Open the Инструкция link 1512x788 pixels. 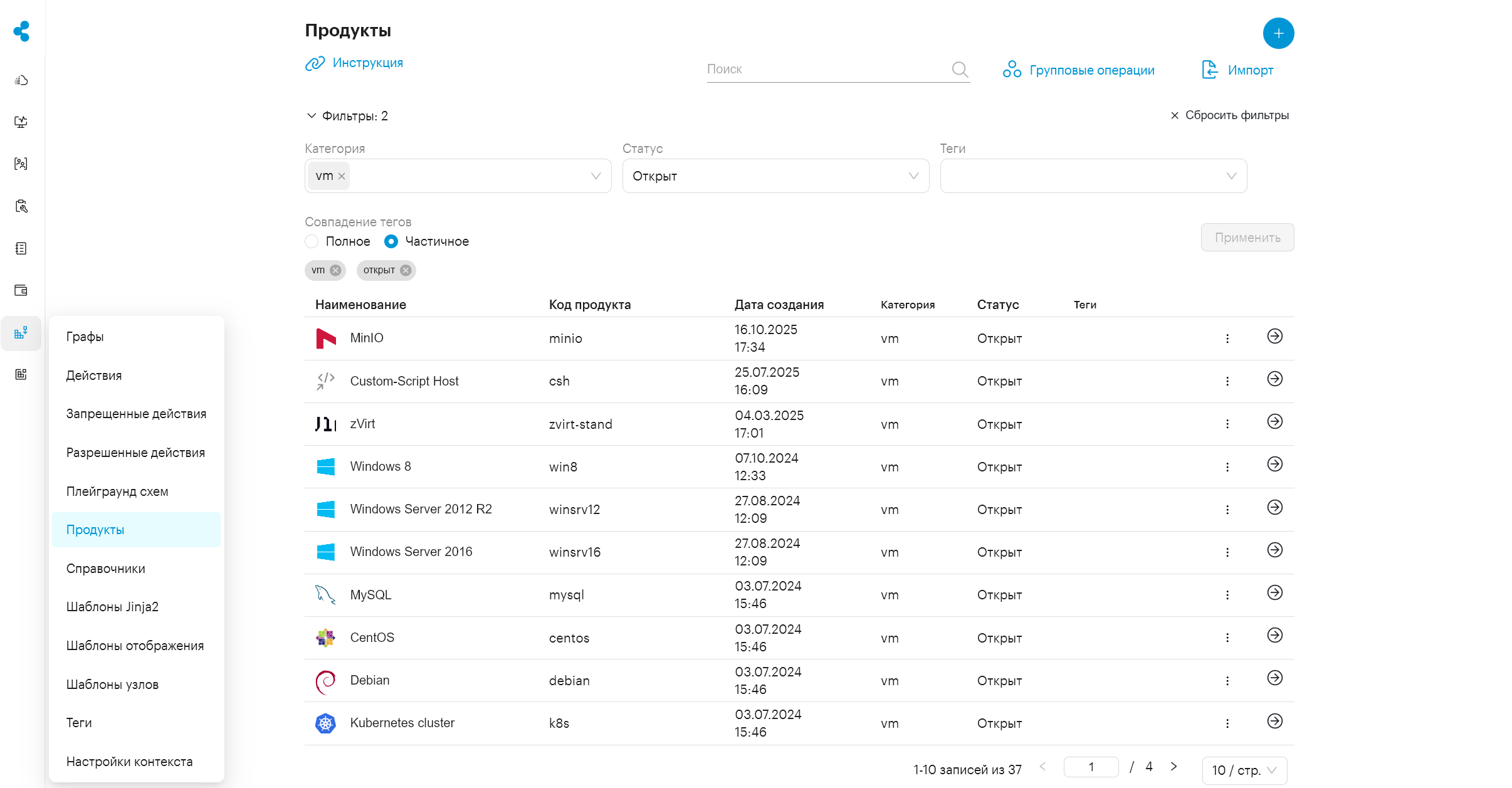click(354, 63)
